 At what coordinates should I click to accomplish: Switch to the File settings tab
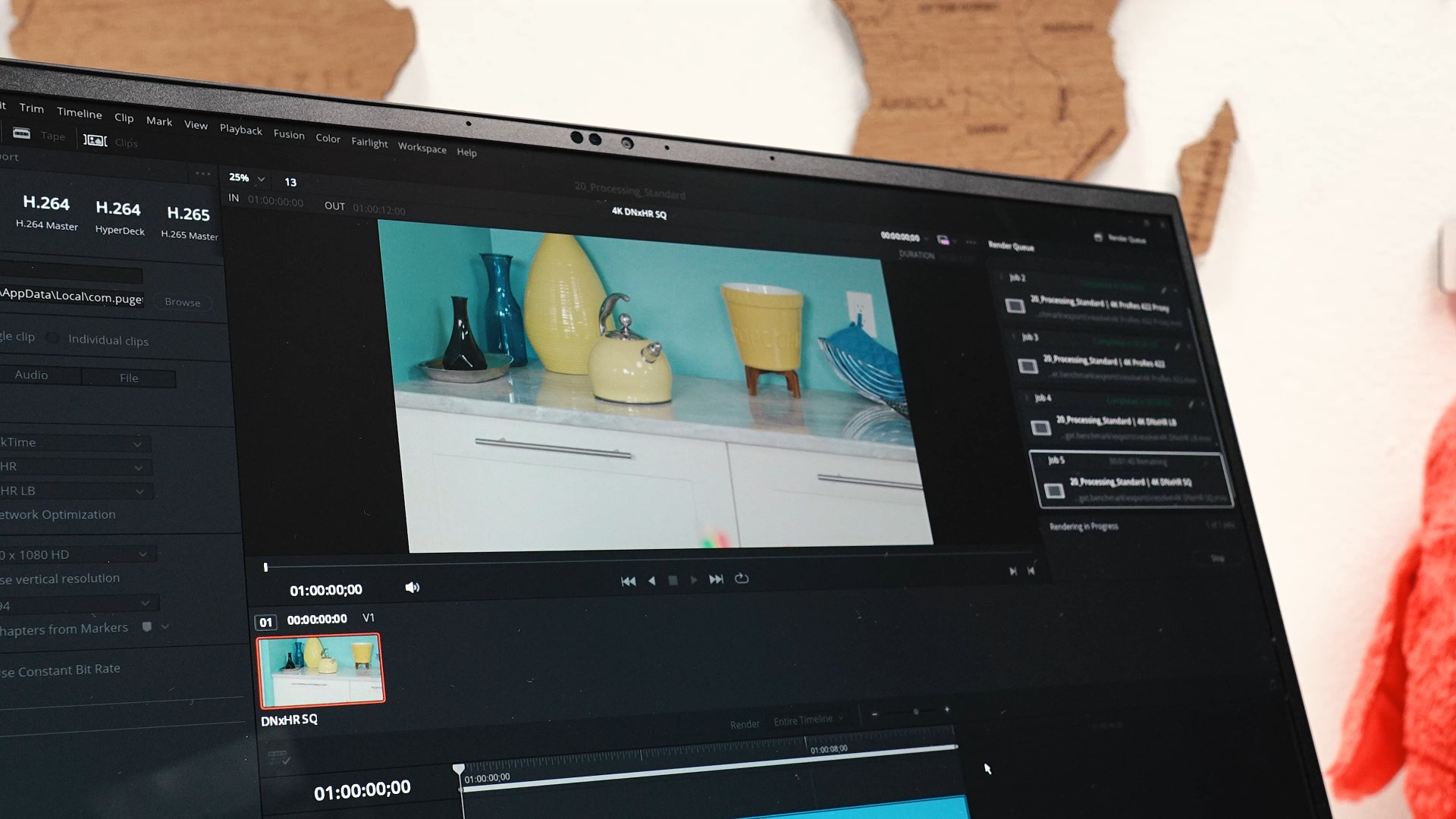point(129,378)
